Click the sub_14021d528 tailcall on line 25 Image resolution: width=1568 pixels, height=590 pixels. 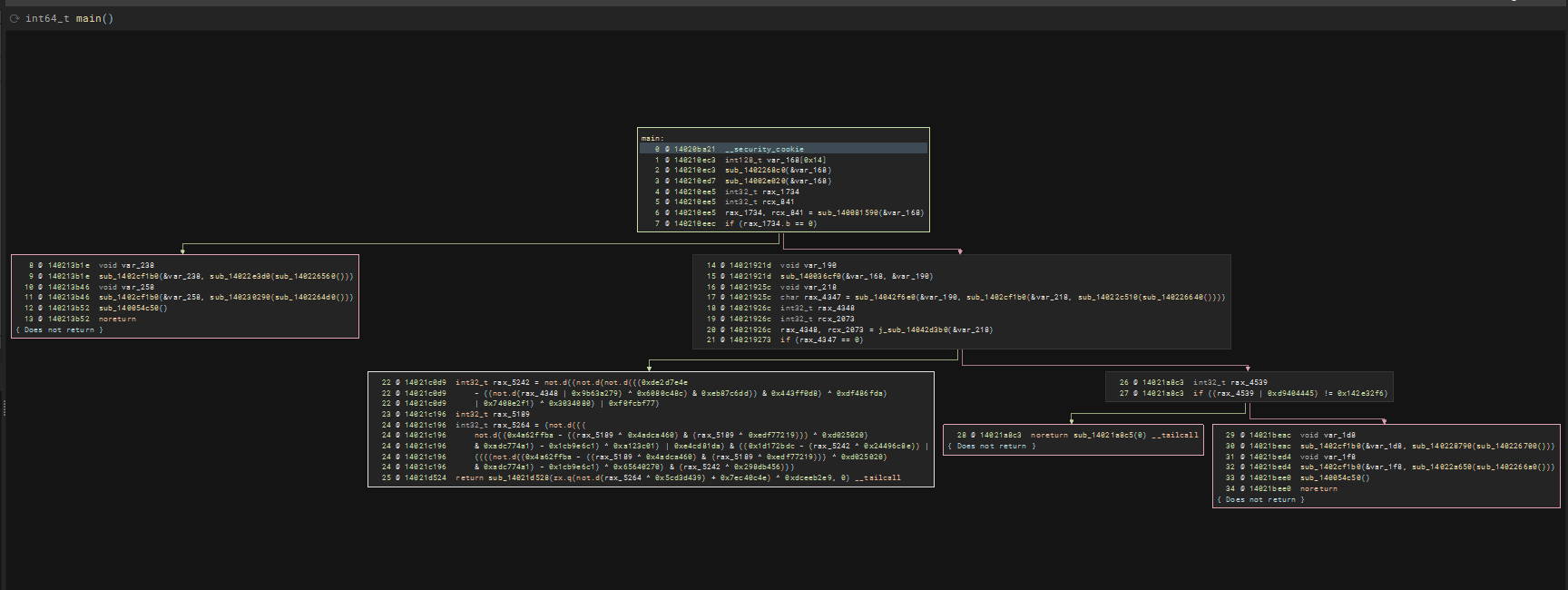click(x=518, y=477)
